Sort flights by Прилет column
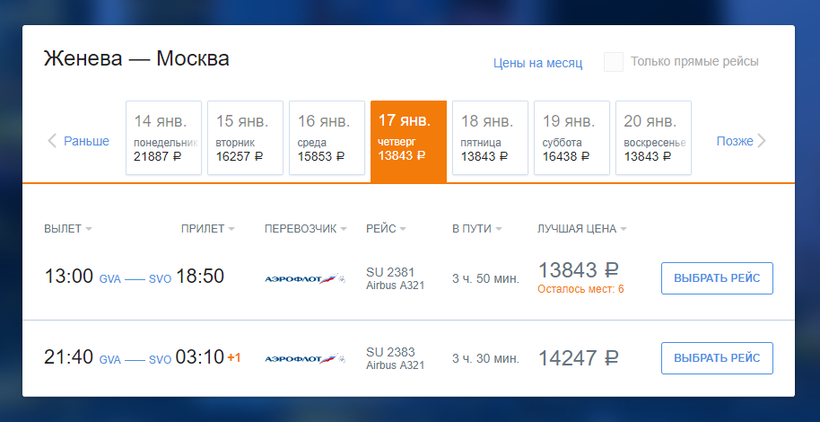820x422 pixels. coord(208,229)
